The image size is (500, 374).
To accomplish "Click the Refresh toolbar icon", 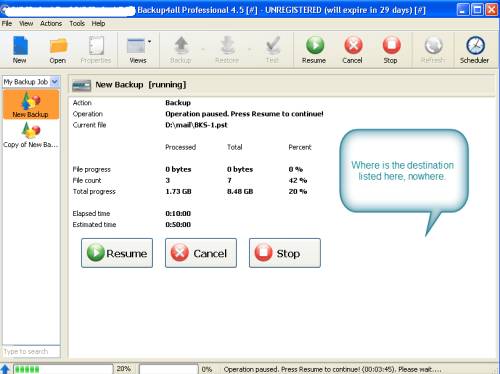I will [433, 45].
